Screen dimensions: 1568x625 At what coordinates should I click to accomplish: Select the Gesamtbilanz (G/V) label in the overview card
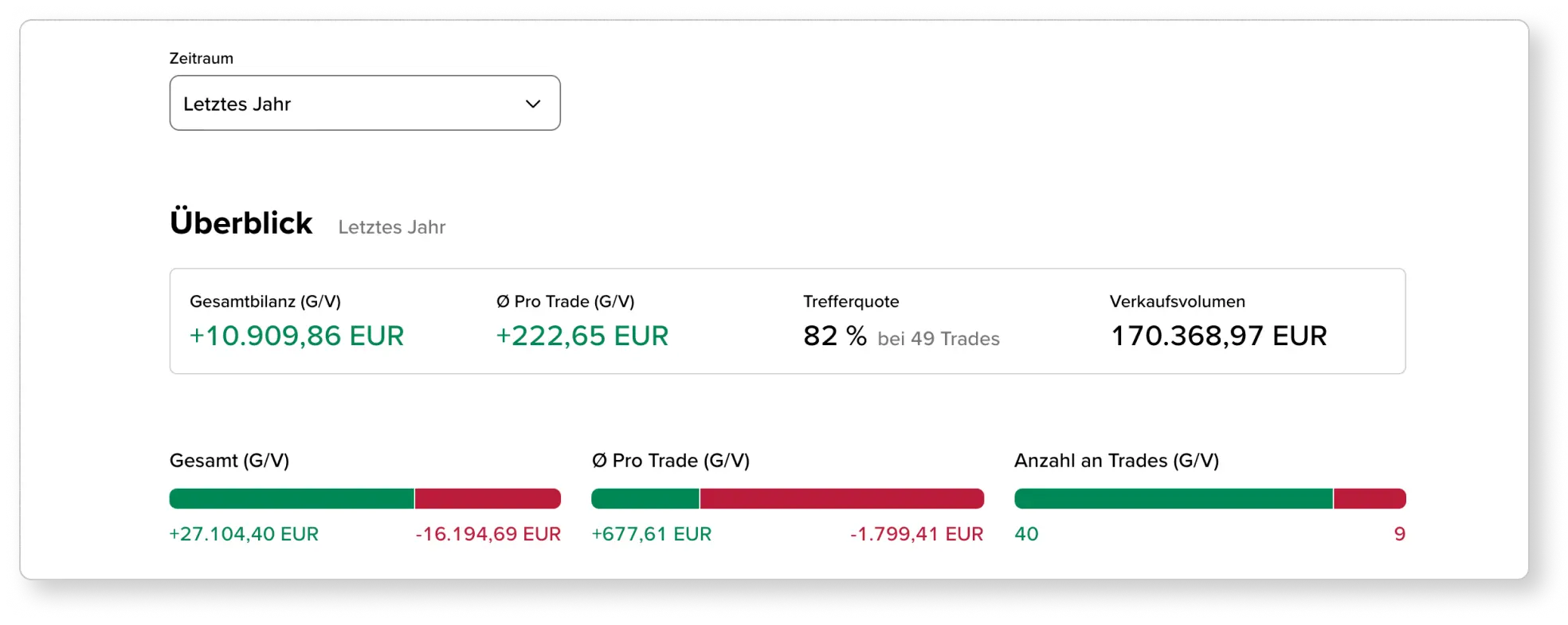click(x=265, y=301)
